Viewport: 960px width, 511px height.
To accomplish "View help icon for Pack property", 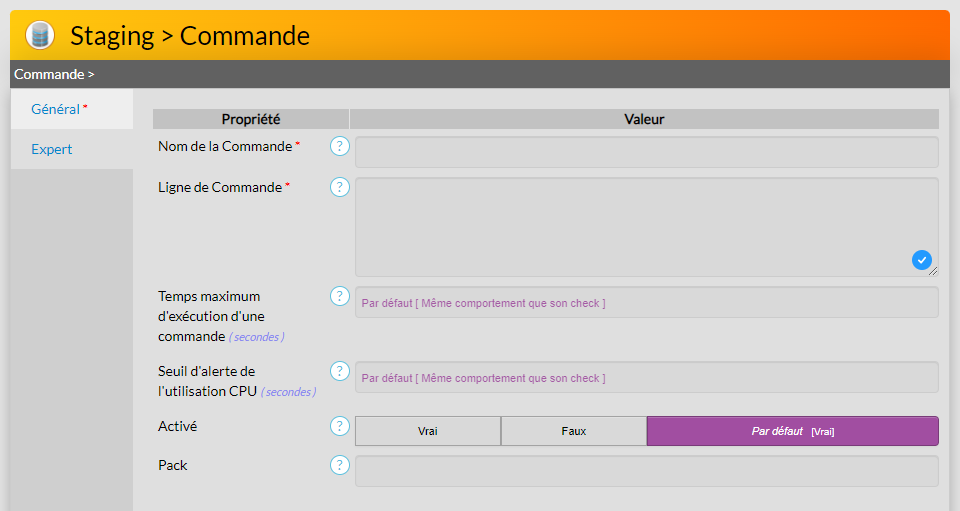I will pos(340,465).
